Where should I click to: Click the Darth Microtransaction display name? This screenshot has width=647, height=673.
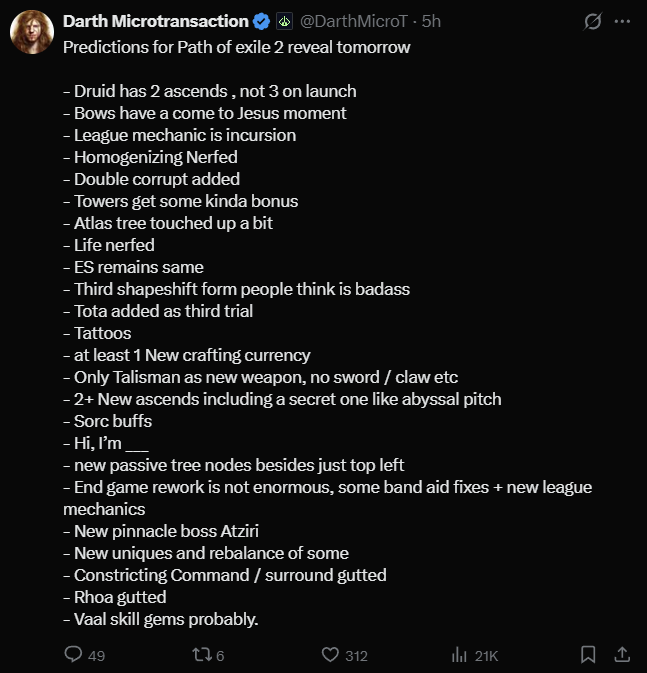pyautogui.click(x=155, y=21)
